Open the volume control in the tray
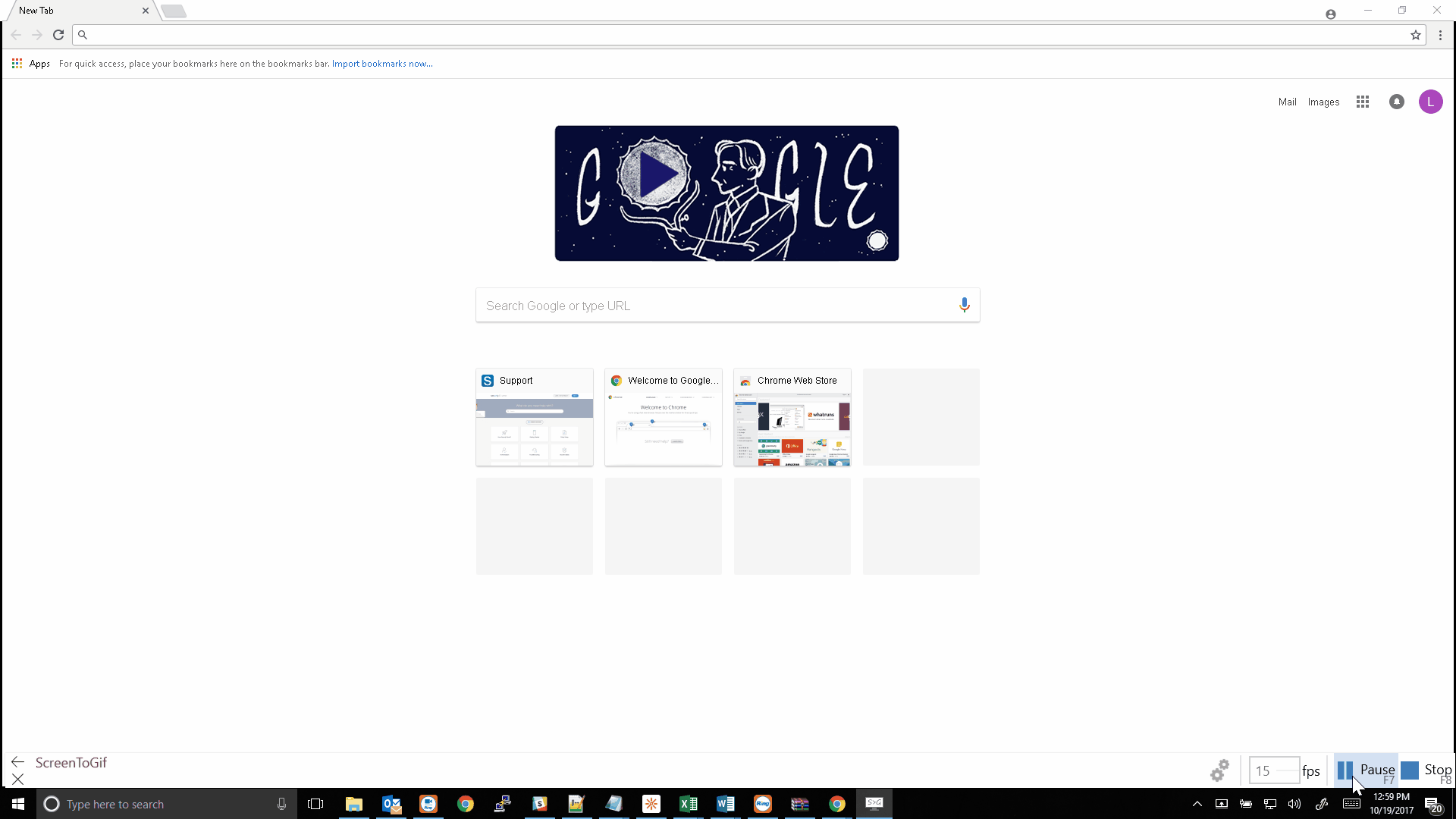1456x819 pixels. click(1294, 804)
